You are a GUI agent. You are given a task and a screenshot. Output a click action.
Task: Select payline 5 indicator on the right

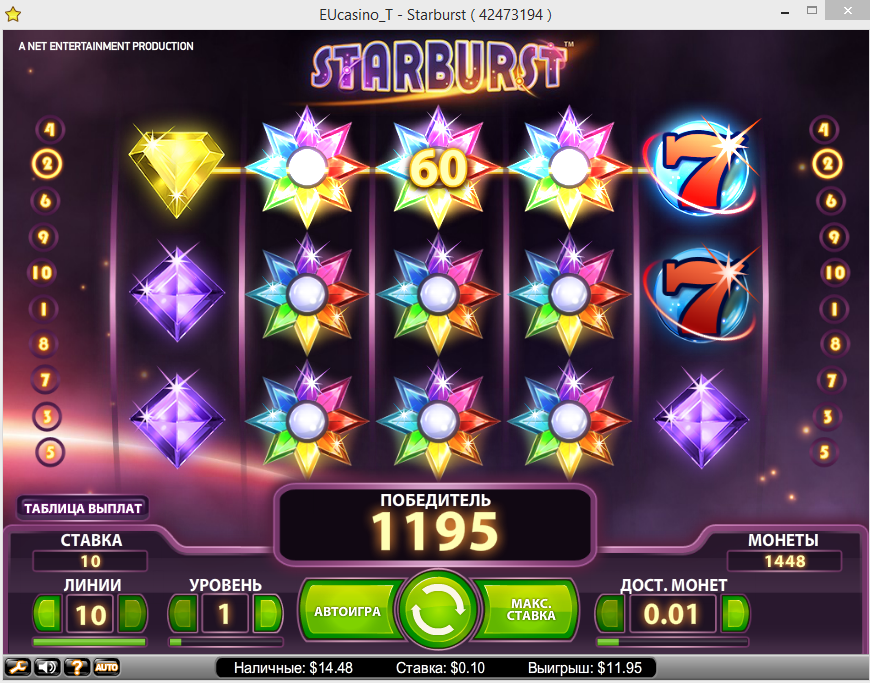825,452
